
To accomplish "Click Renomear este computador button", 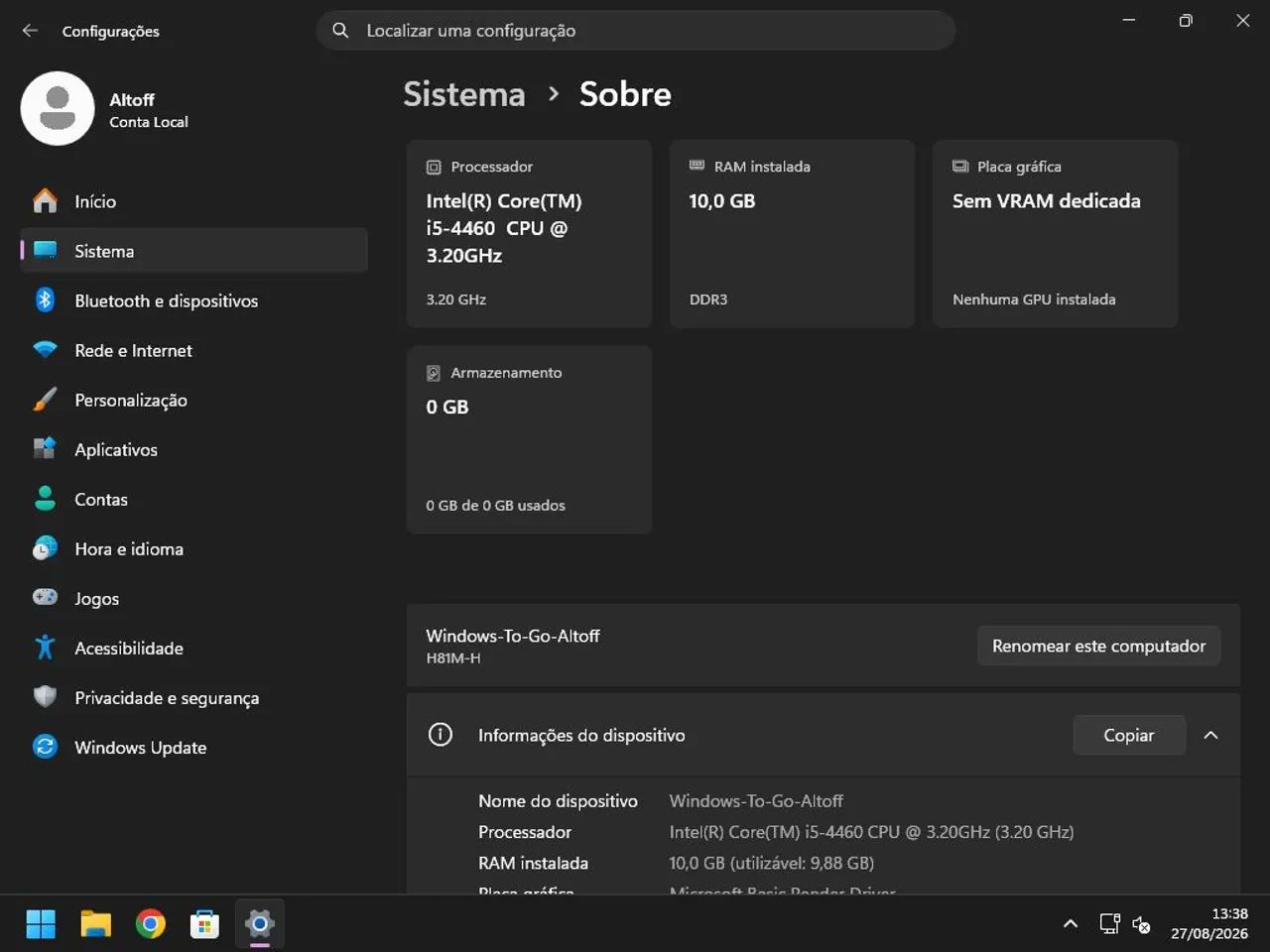I will tap(1098, 646).
